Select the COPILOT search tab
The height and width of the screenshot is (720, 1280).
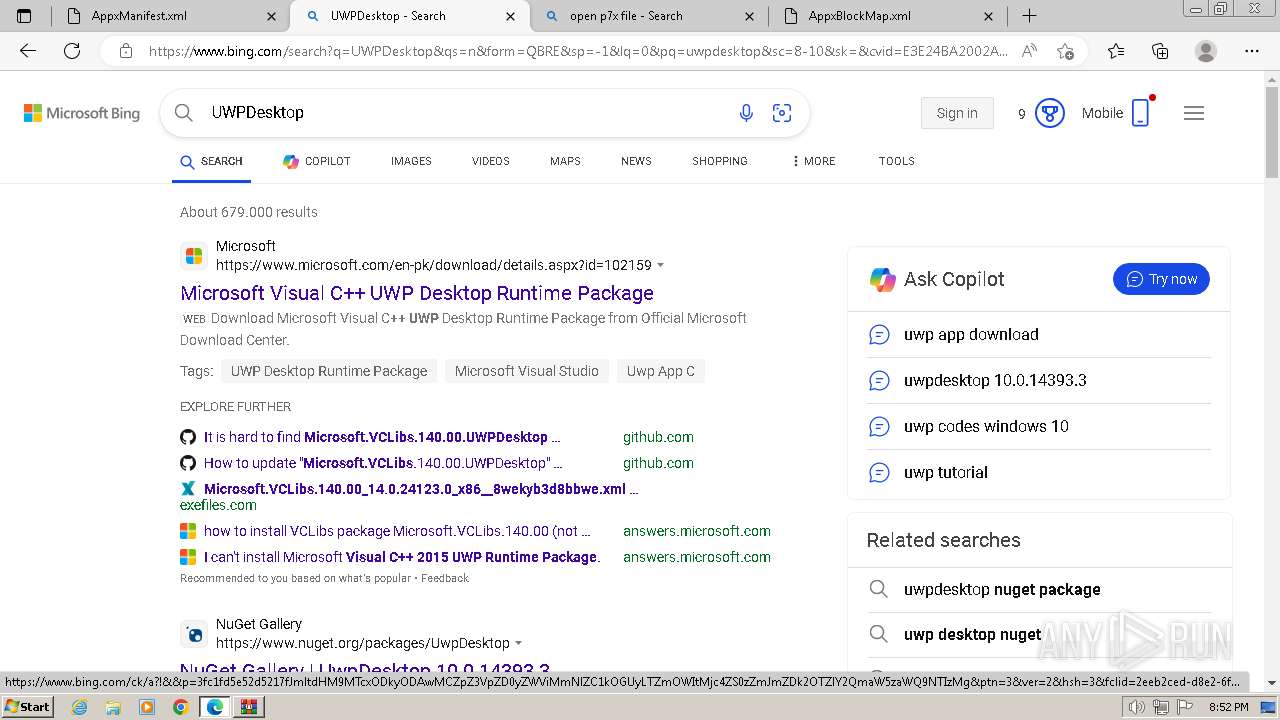coord(316,161)
